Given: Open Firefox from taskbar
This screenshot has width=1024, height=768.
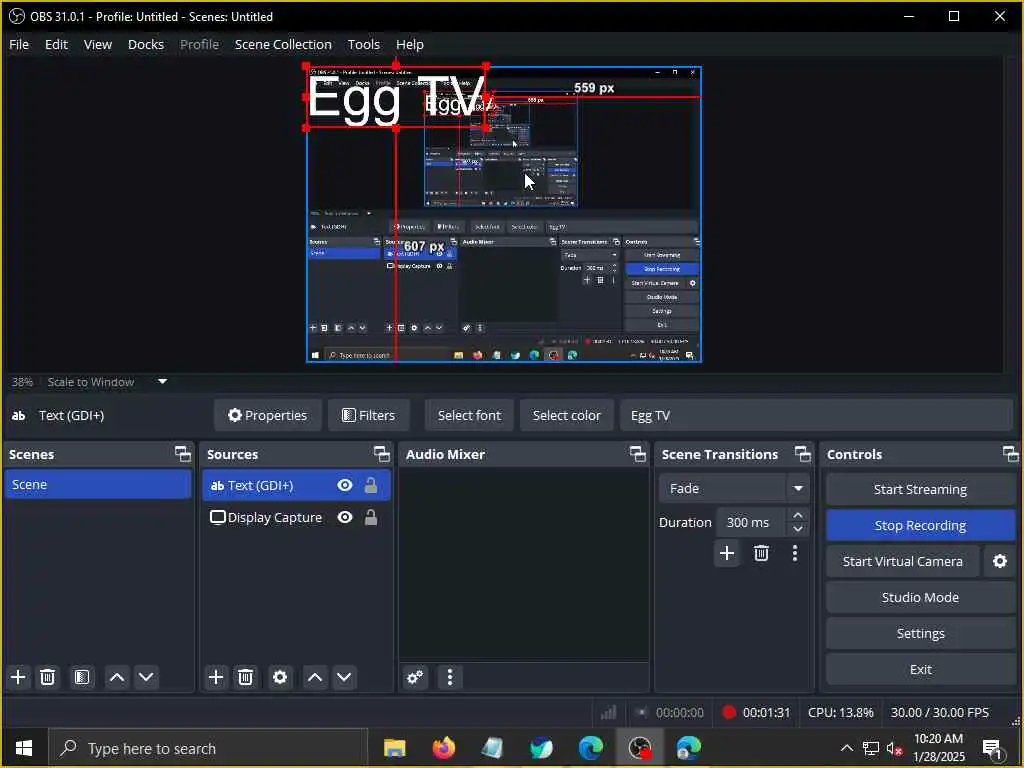Looking at the screenshot, I should coord(444,748).
